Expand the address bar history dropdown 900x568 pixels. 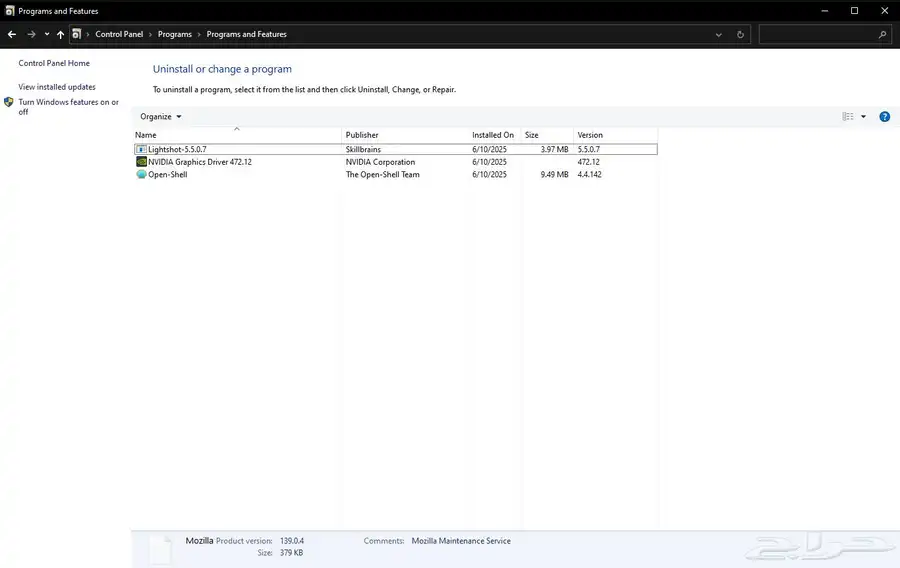[x=719, y=34]
